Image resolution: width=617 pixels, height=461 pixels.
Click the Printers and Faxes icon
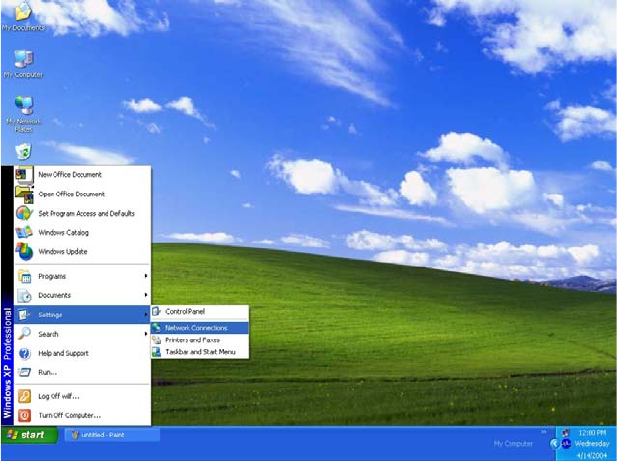tap(157, 340)
